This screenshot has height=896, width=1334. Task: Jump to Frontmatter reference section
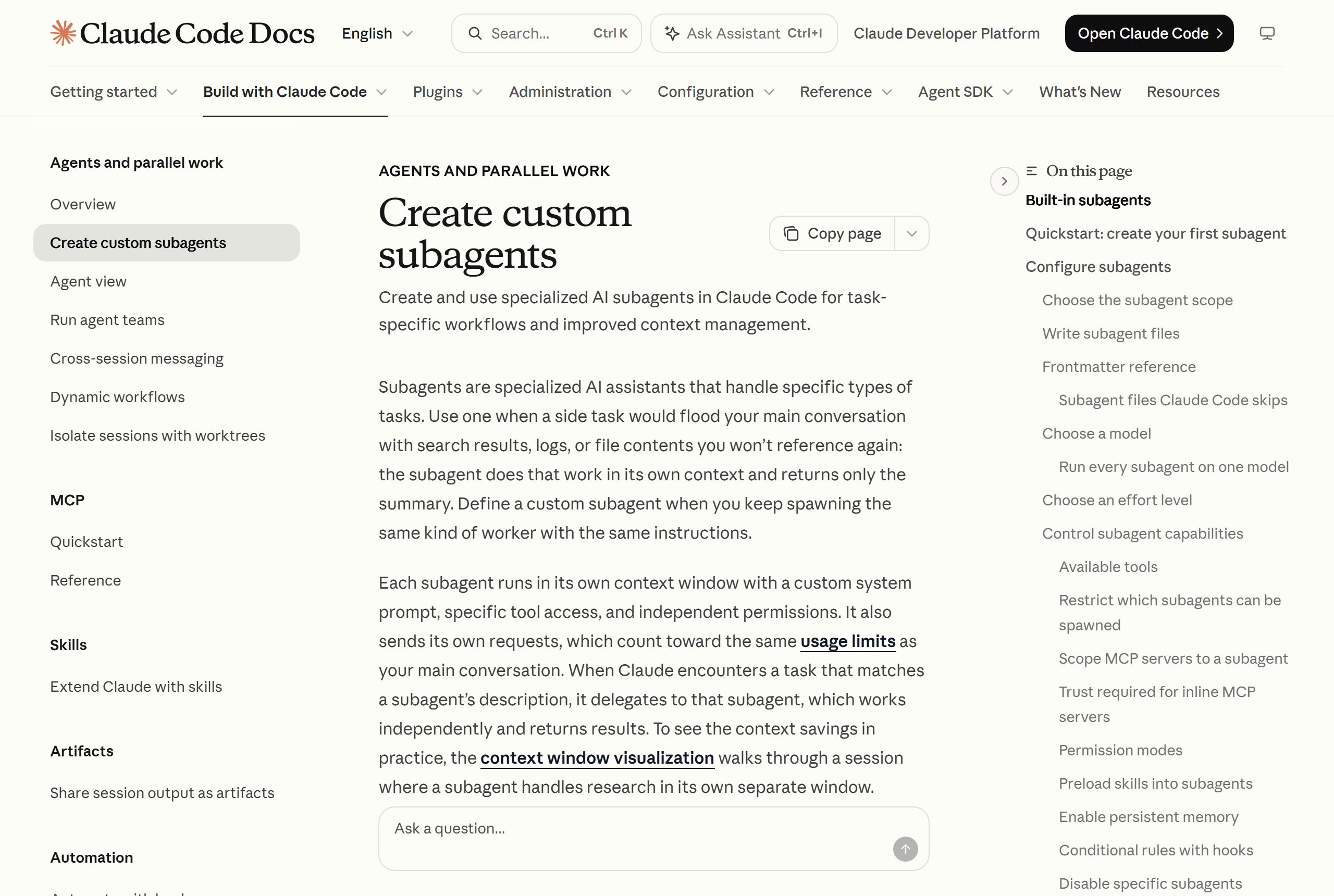click(x=1118, y=367)
